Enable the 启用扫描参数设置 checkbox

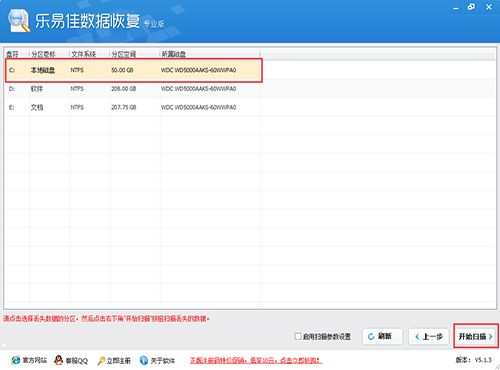click(x=298, y=336)
